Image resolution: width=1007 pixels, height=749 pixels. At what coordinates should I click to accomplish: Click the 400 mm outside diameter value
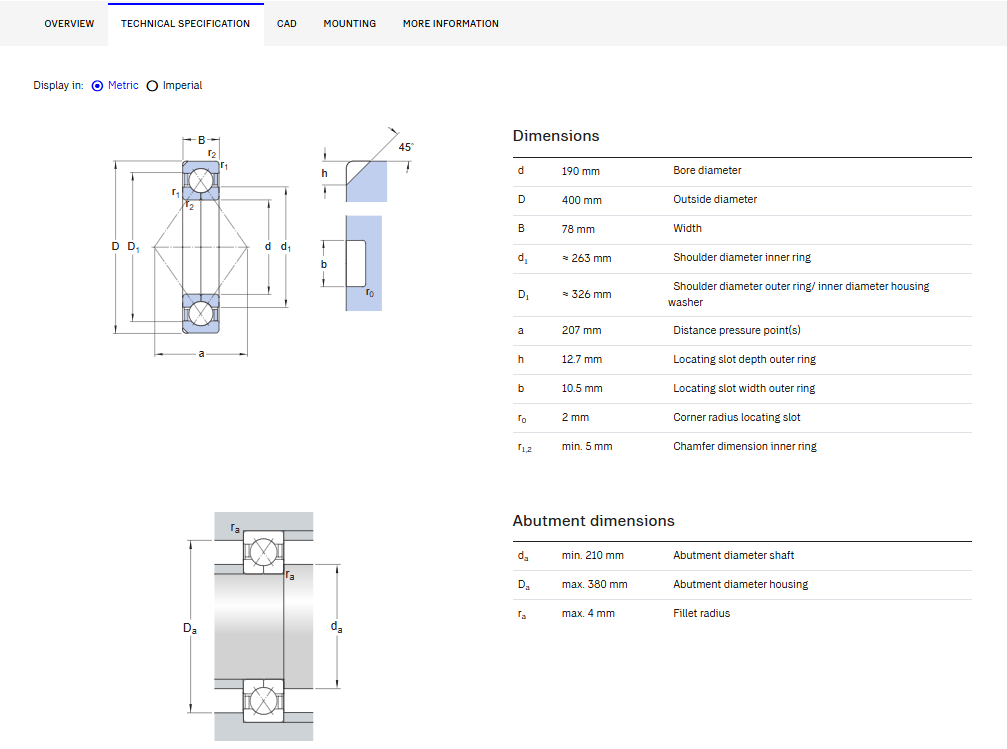pos(581,200)
